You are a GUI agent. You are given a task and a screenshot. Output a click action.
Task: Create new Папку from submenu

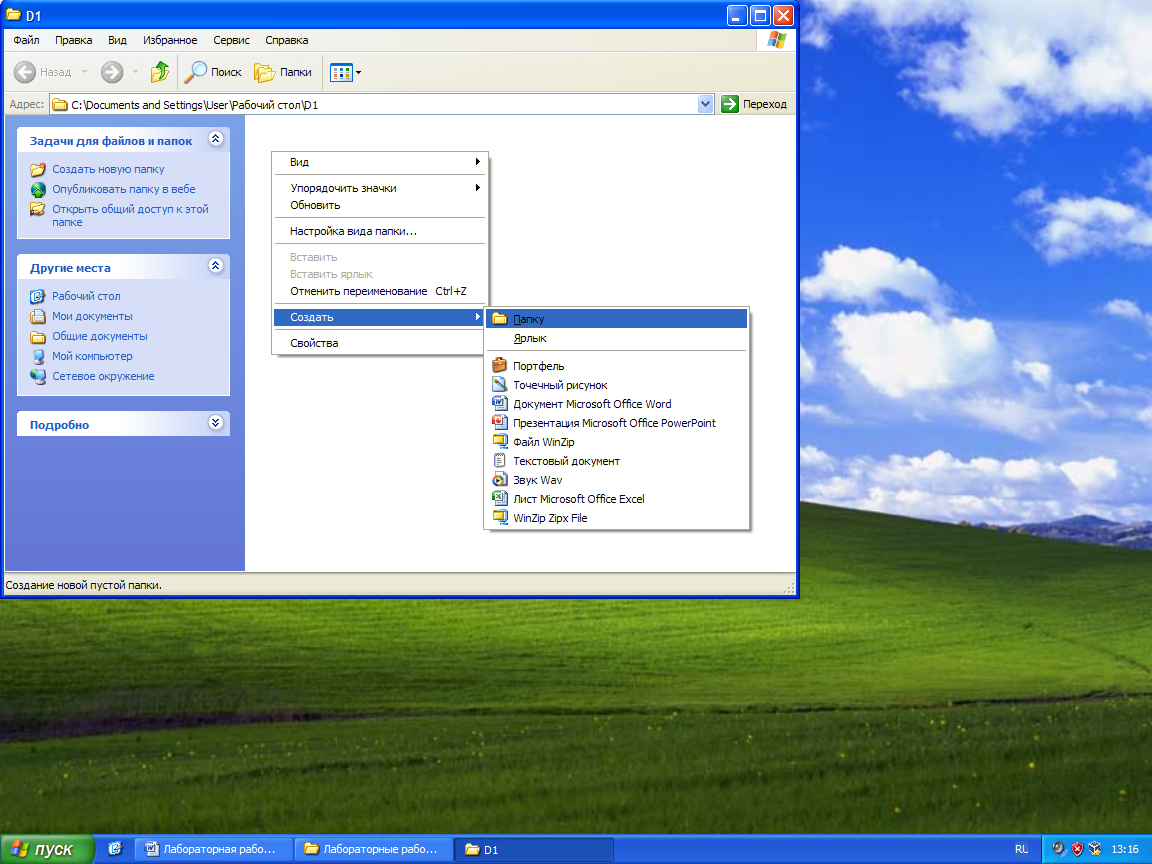(x=616, y=319)
